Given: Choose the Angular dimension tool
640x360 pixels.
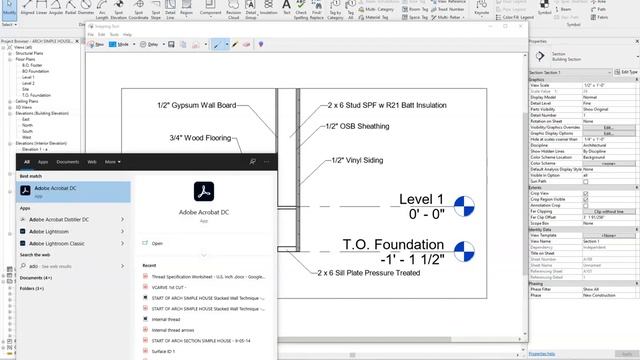Looking at the screenshot, I should [56, 8].
